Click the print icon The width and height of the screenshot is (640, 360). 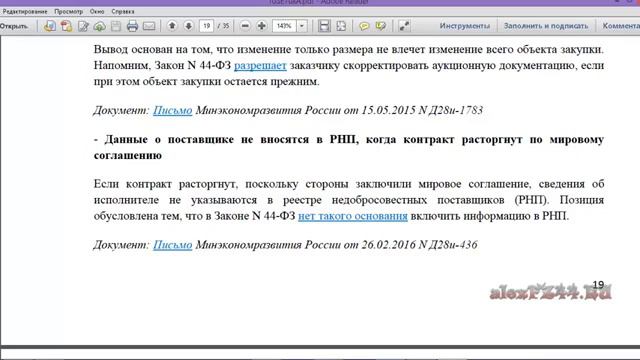pos(132,26)
